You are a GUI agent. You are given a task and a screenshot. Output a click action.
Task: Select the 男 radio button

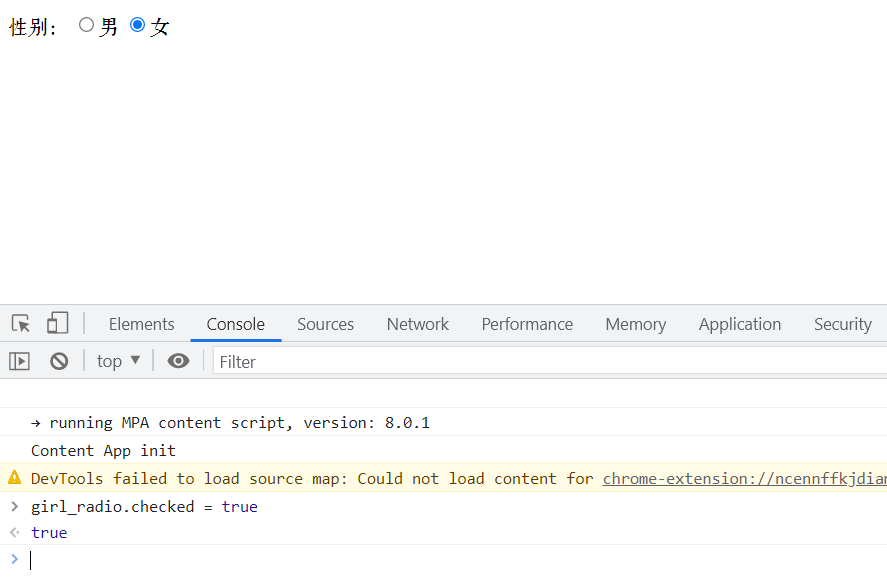tap(86, 25)
